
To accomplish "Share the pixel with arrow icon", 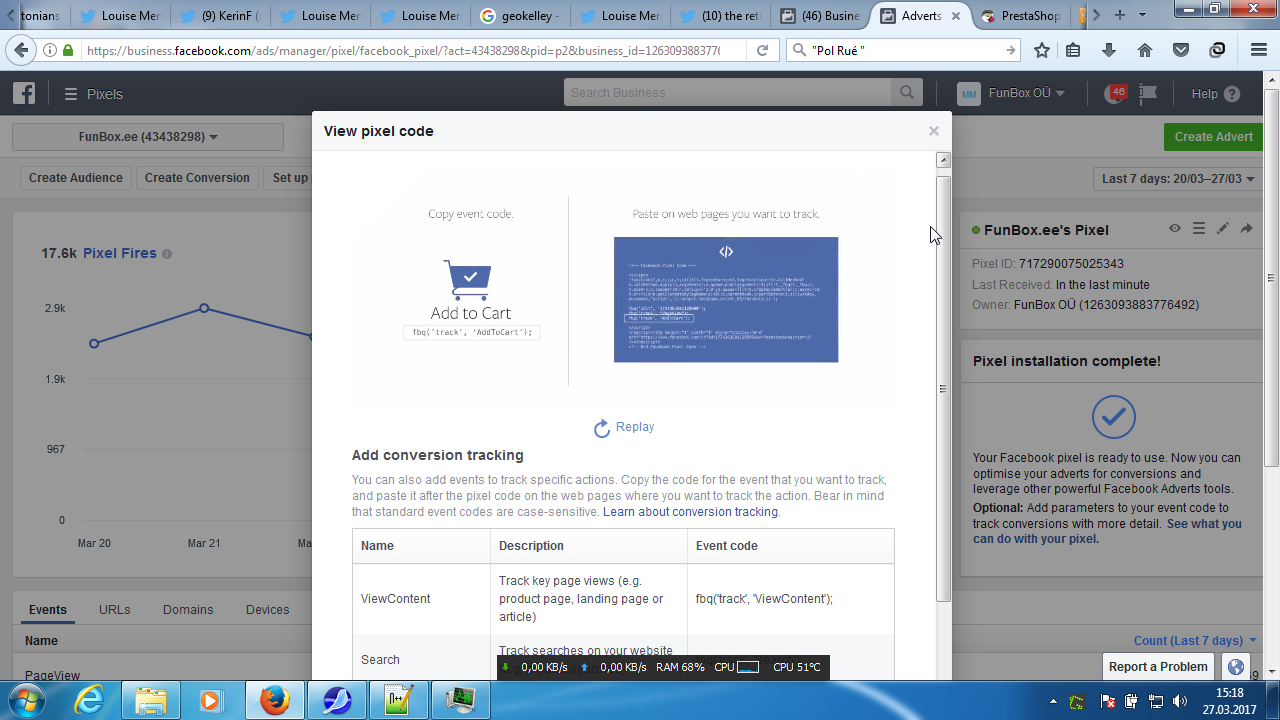I will click(x=1247, y=229).
